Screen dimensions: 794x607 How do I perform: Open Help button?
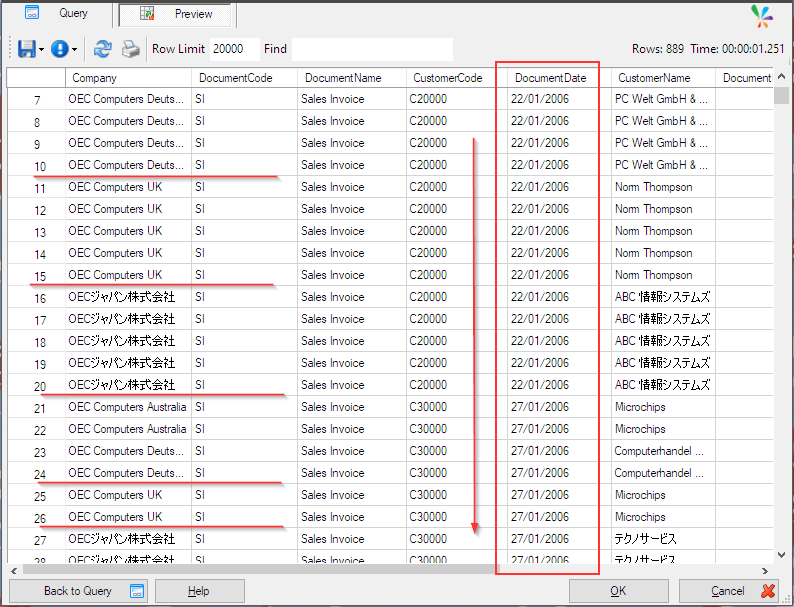pyautogui.click(x=200, y=591)
